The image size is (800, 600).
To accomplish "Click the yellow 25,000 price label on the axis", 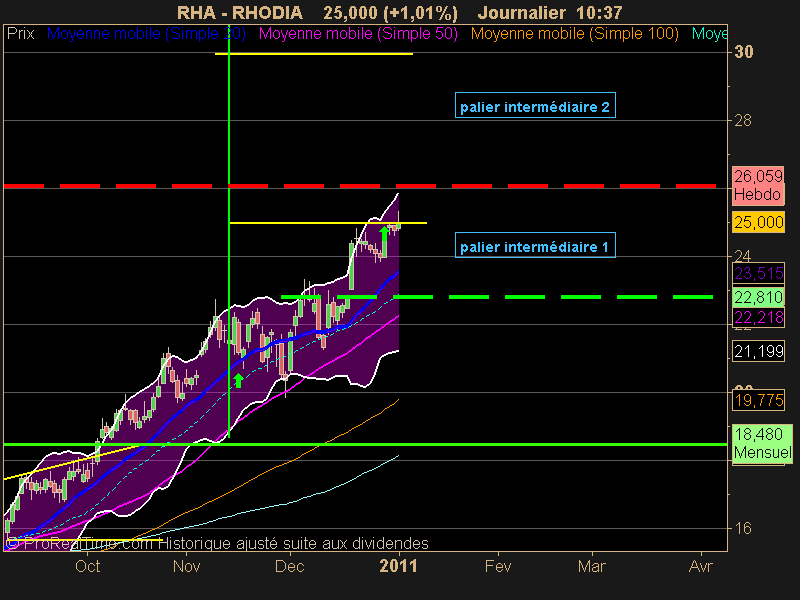I will [758, 222].
